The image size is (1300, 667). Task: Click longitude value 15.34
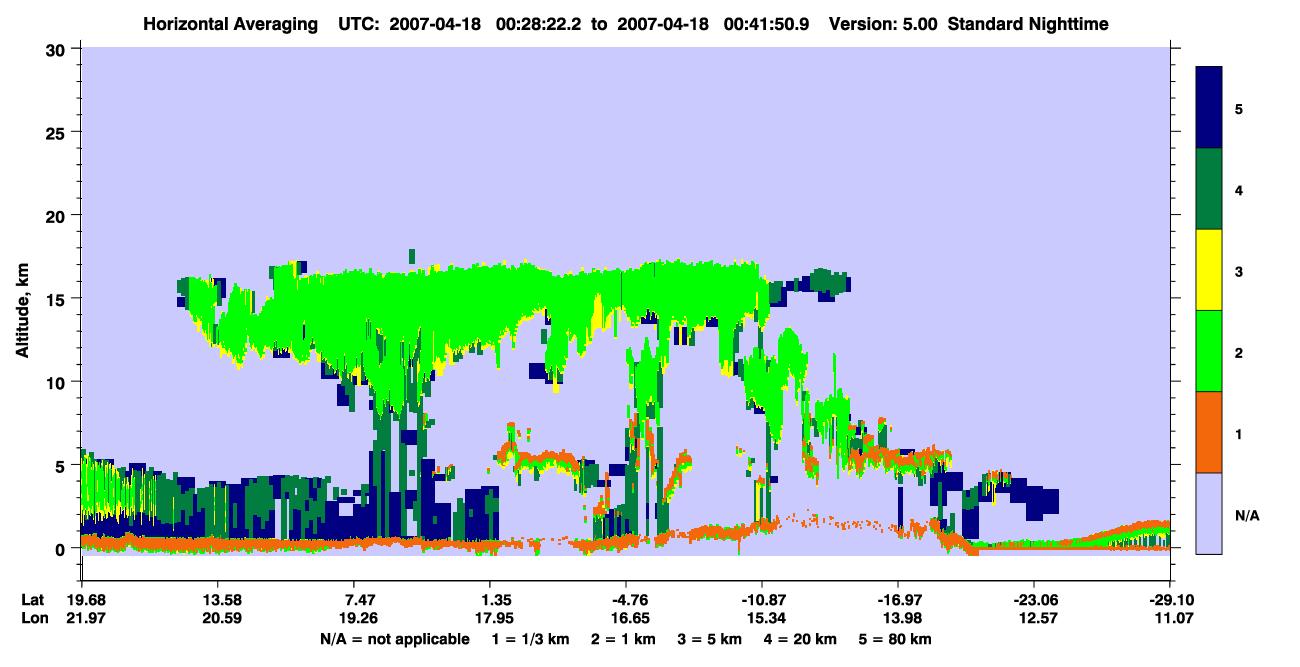[765, 618]
